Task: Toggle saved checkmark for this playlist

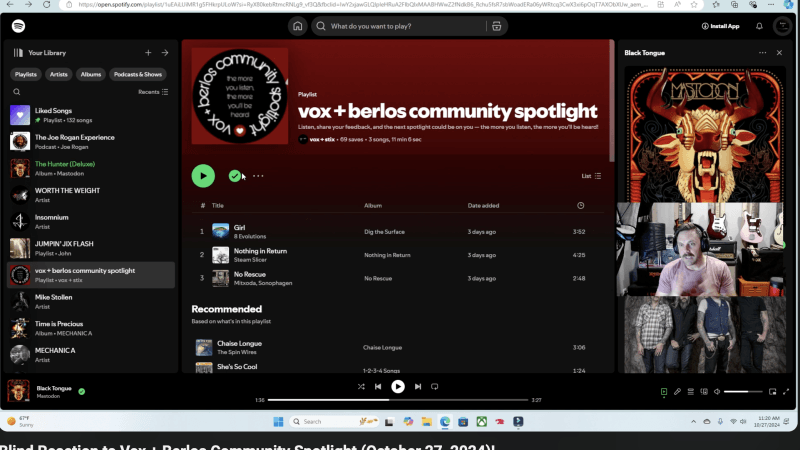Action: [235, 176]
